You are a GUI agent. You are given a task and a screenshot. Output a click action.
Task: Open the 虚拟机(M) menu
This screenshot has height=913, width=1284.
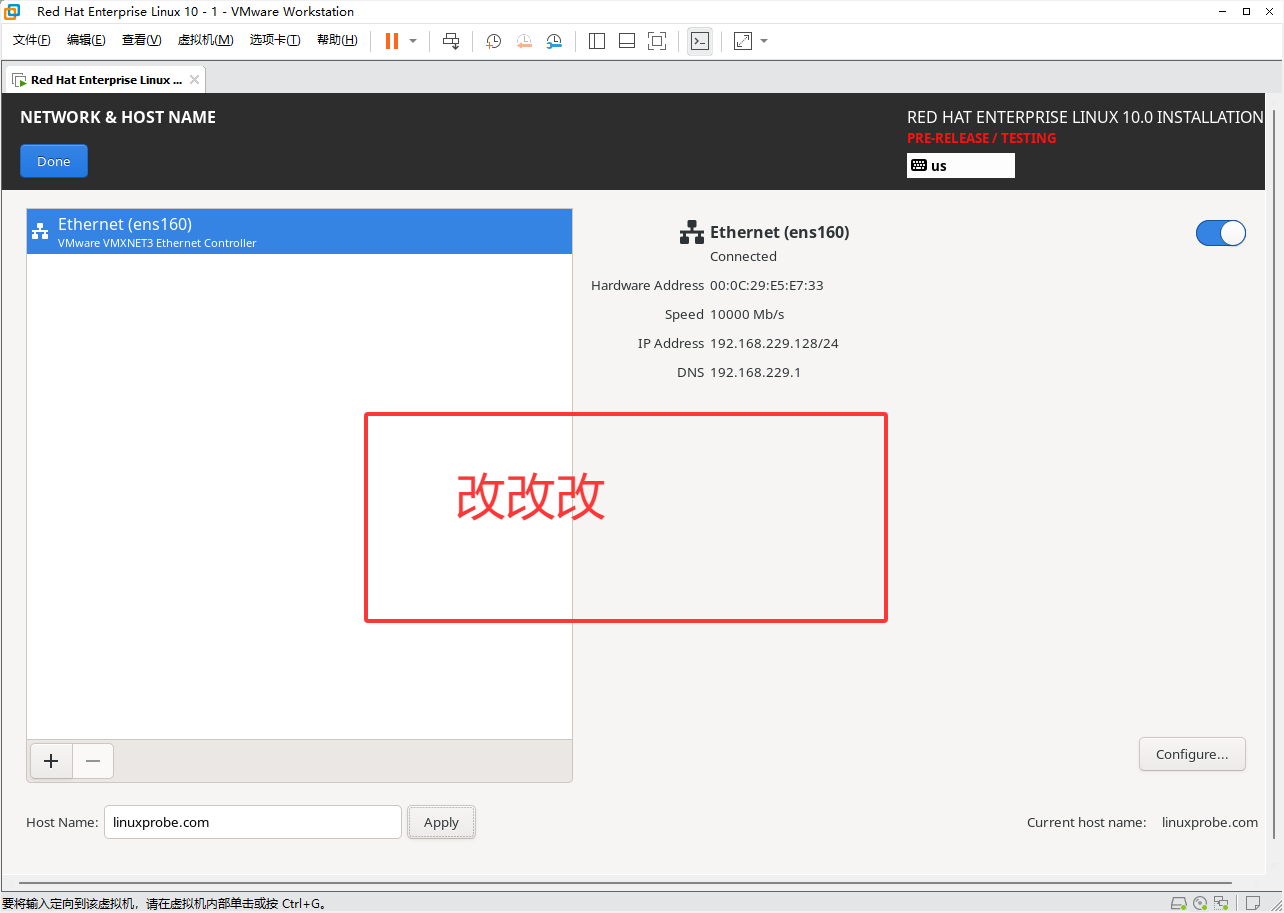(205, 40)
